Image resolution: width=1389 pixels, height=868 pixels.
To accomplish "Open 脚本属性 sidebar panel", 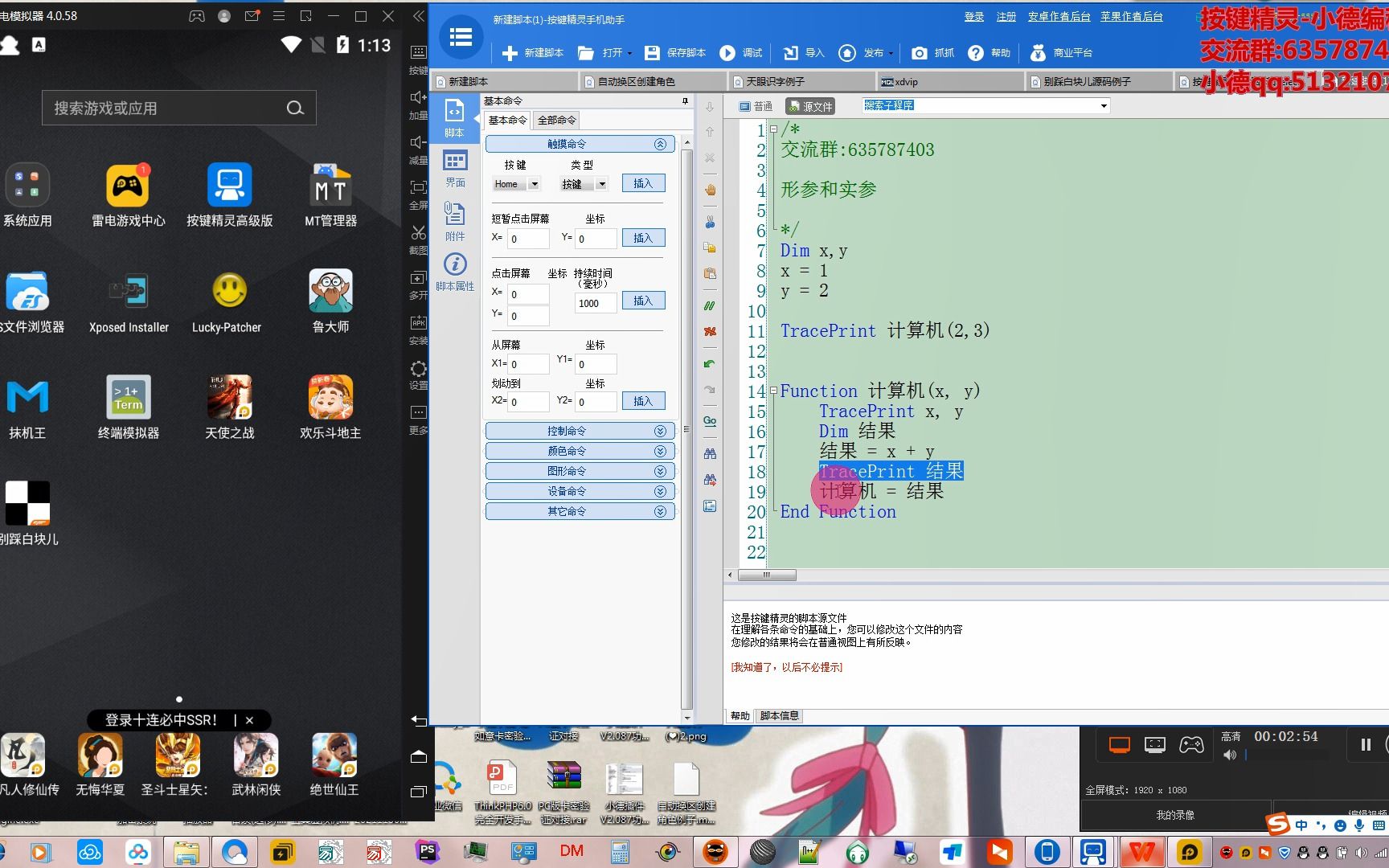I will 455,272.
